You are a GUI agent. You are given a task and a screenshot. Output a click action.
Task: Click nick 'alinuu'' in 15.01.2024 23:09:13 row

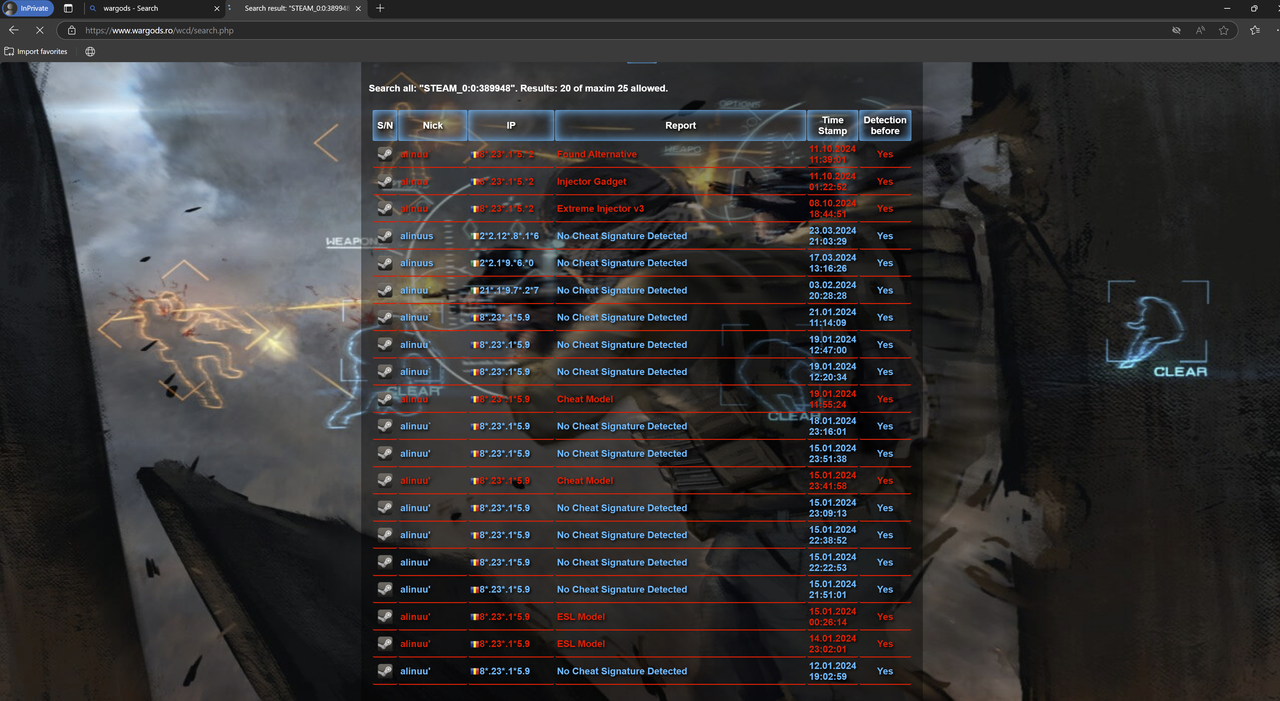415,507
